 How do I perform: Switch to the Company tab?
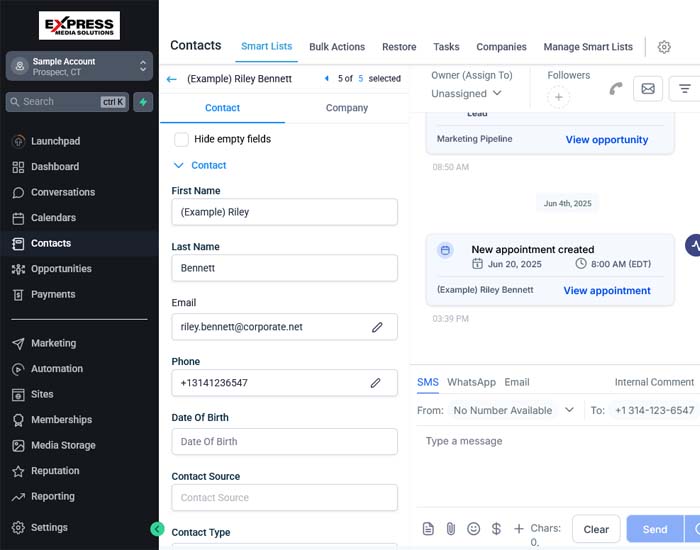(347, 108)
